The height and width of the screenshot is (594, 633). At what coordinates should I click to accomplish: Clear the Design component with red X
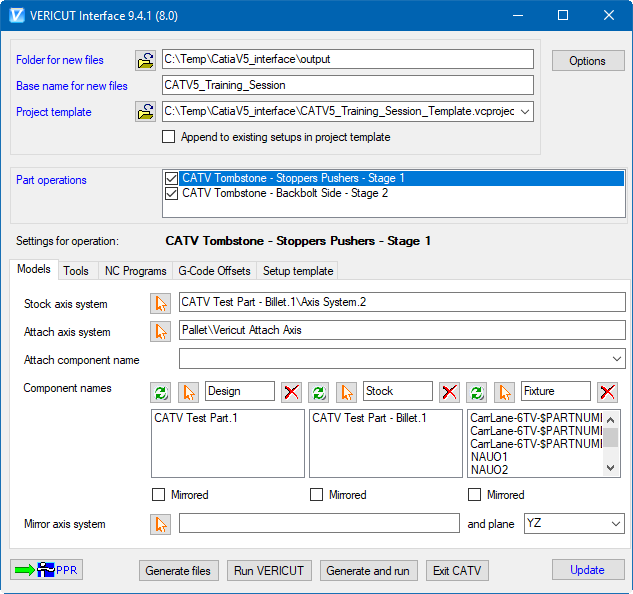(291, 392)
